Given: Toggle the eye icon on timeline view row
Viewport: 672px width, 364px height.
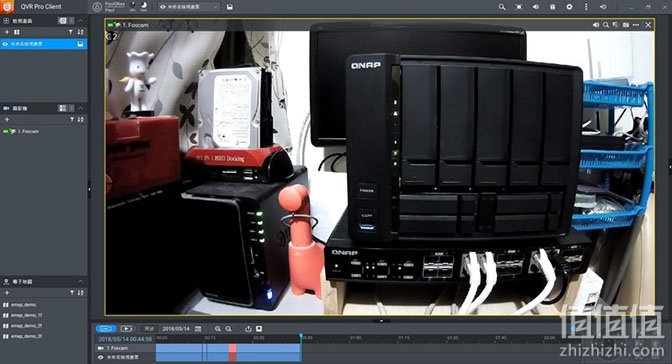Looking at the screenshot, I should (x=101, y=357).
